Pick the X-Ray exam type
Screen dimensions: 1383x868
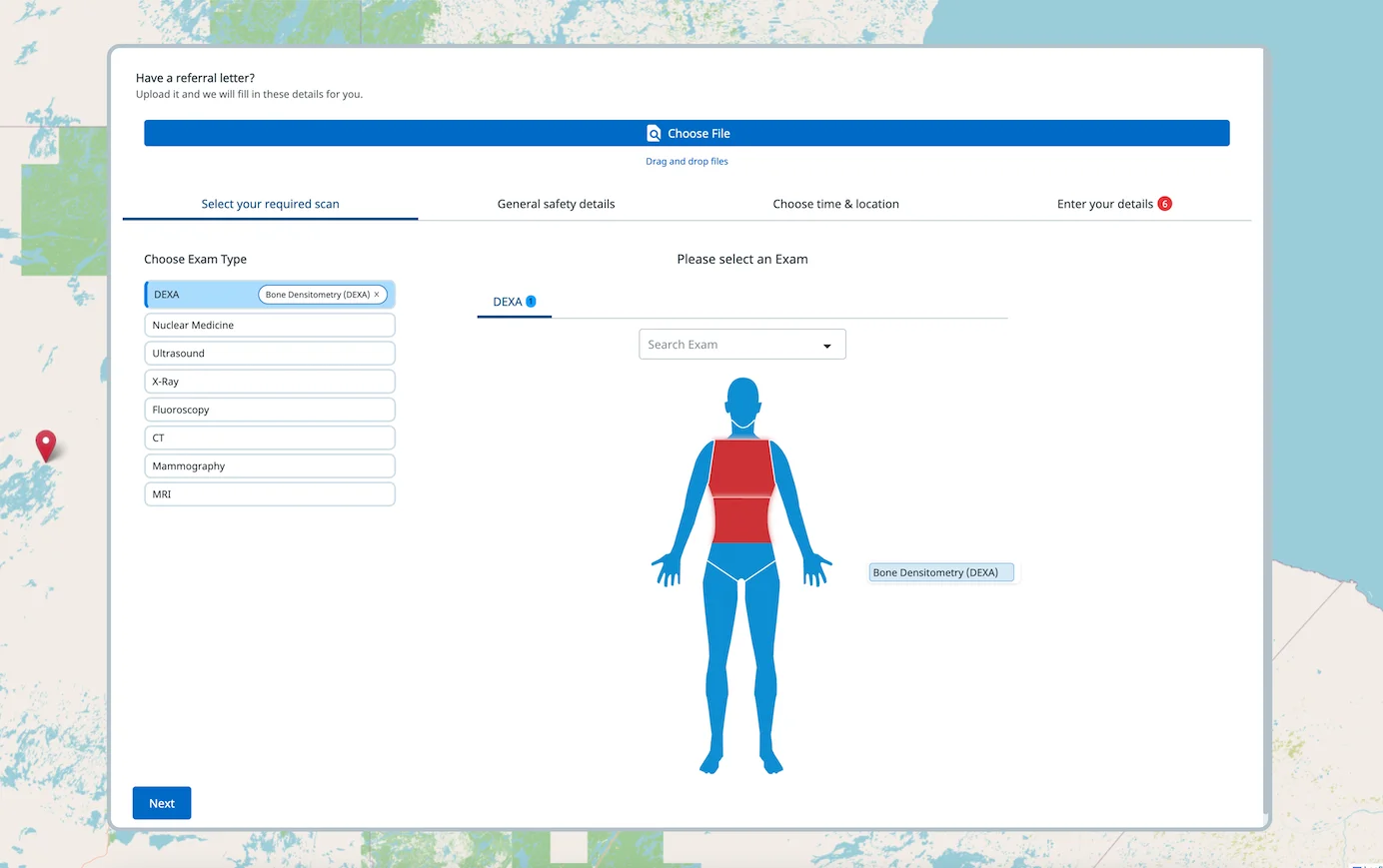[x=270, y=382]
